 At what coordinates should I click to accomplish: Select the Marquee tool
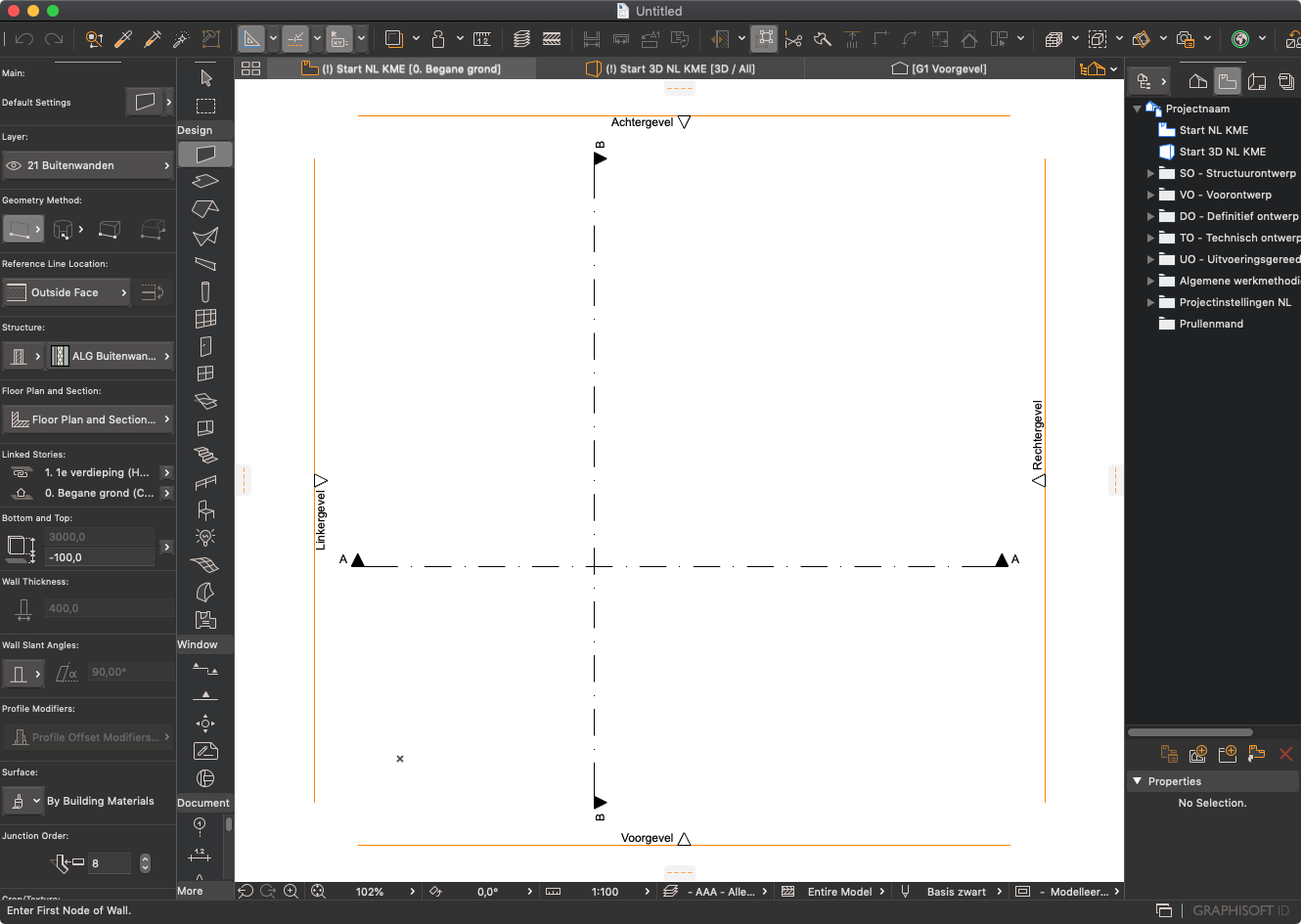click(x=205, y=106)
